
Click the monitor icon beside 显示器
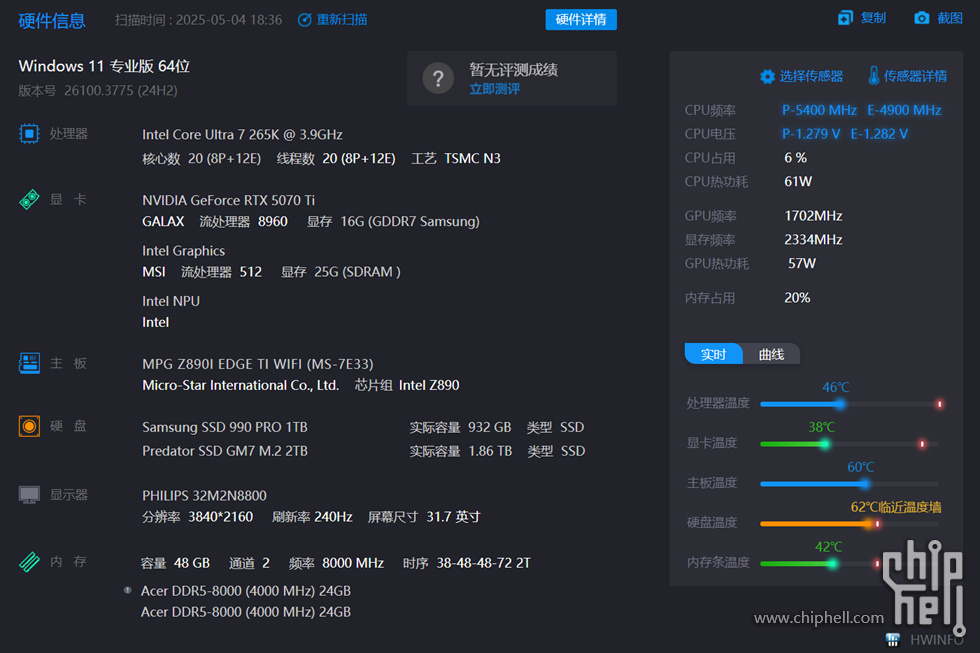[x=29, y=494]
